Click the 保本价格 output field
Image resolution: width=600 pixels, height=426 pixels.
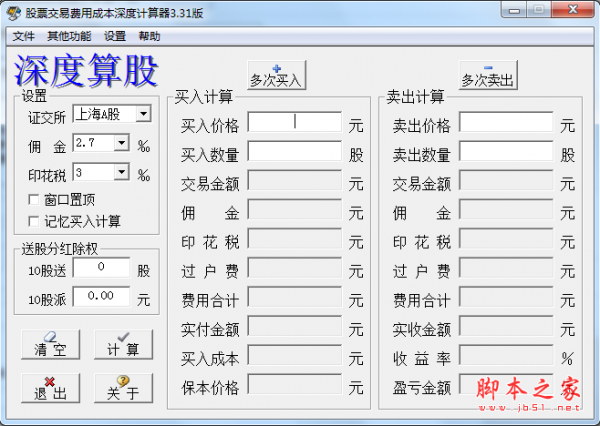295,384
